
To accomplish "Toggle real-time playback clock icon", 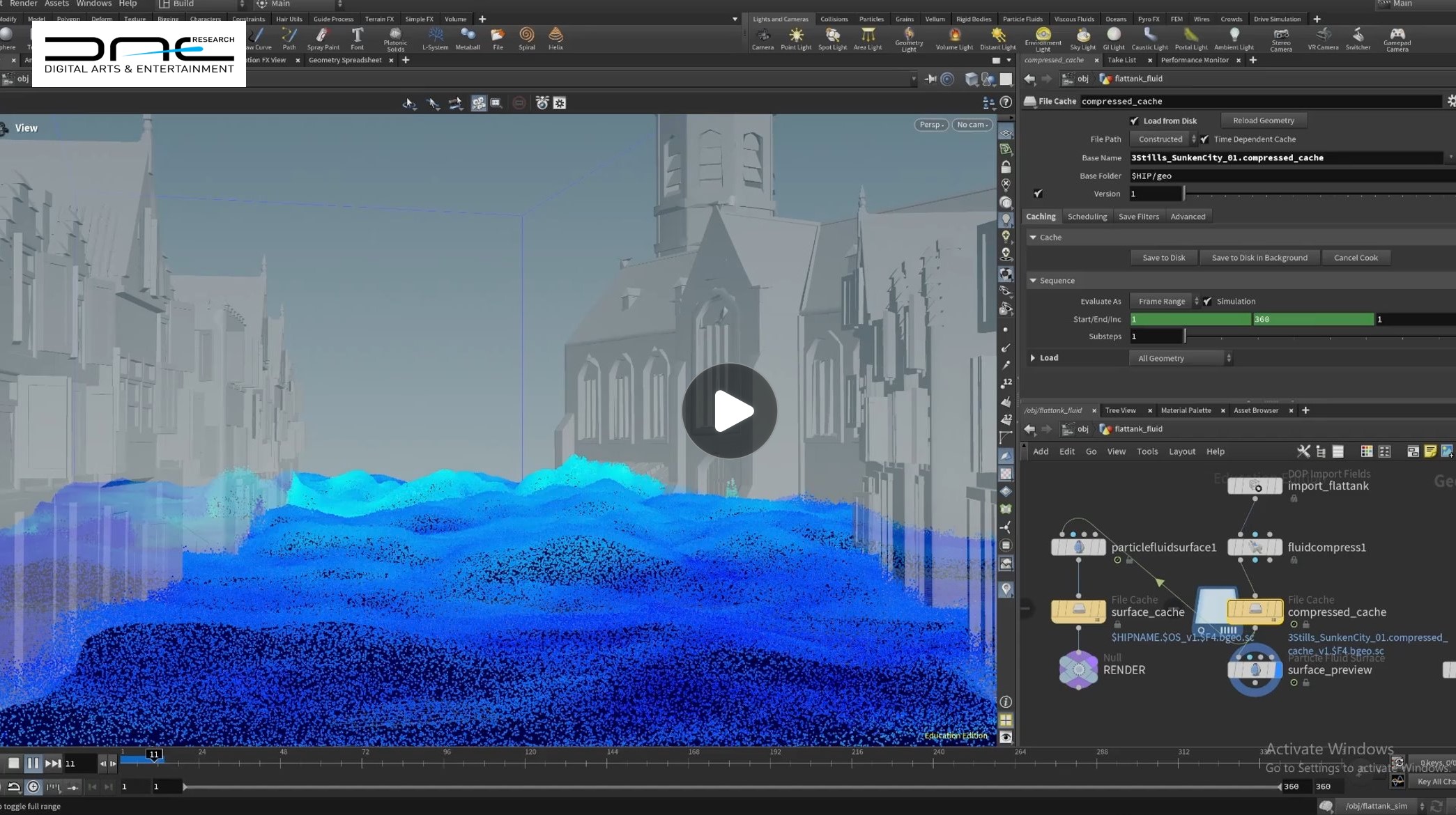I will click(33, 786).
